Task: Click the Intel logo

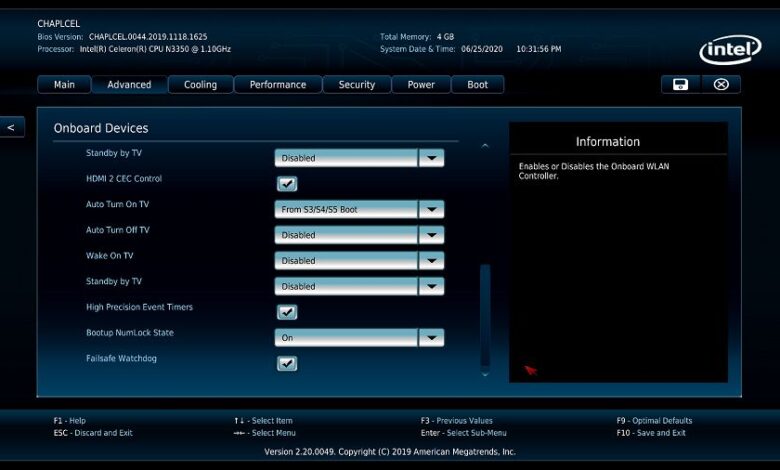Action: (x=730, y=49)
